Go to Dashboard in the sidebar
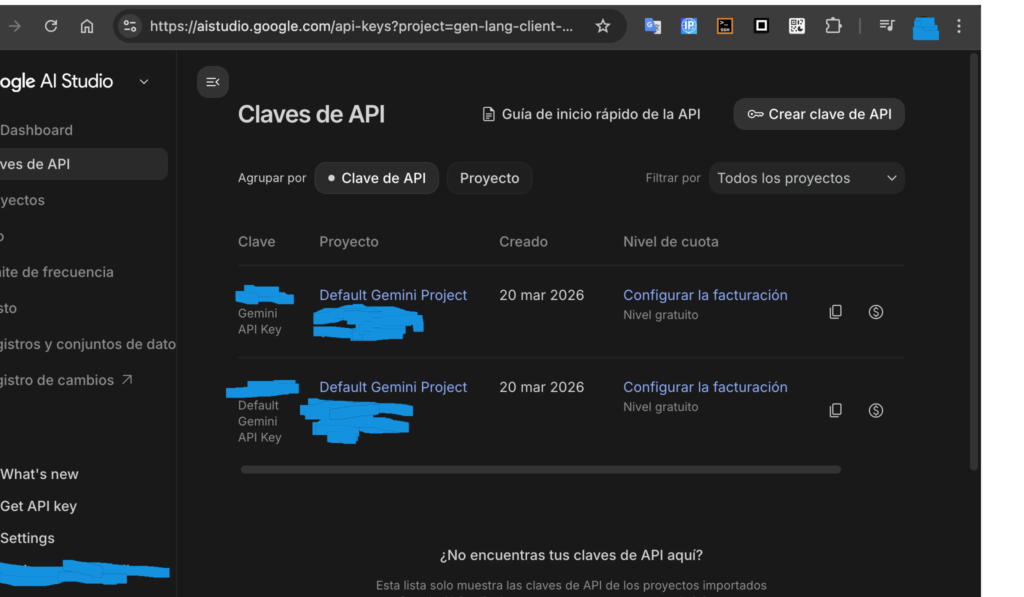 pos(37,130)
